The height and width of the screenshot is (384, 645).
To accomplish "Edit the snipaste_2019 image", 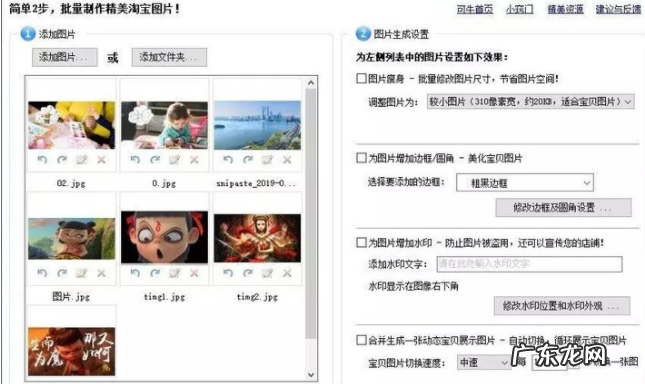I will pos(267,160).
